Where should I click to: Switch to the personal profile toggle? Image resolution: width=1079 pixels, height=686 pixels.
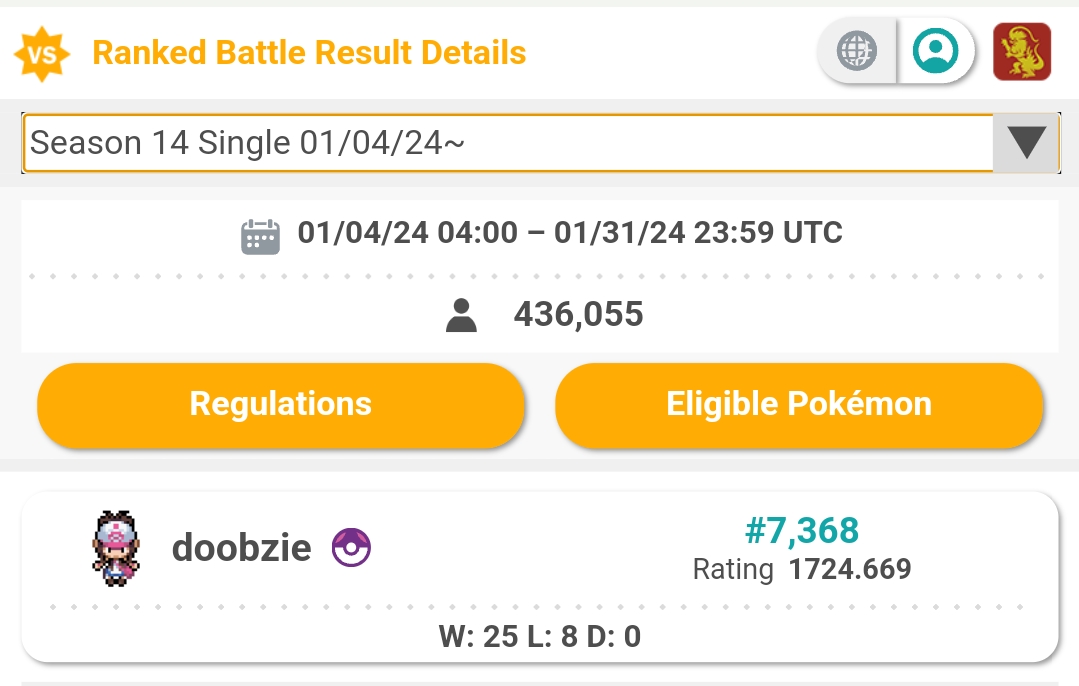(x=935, y=51)
